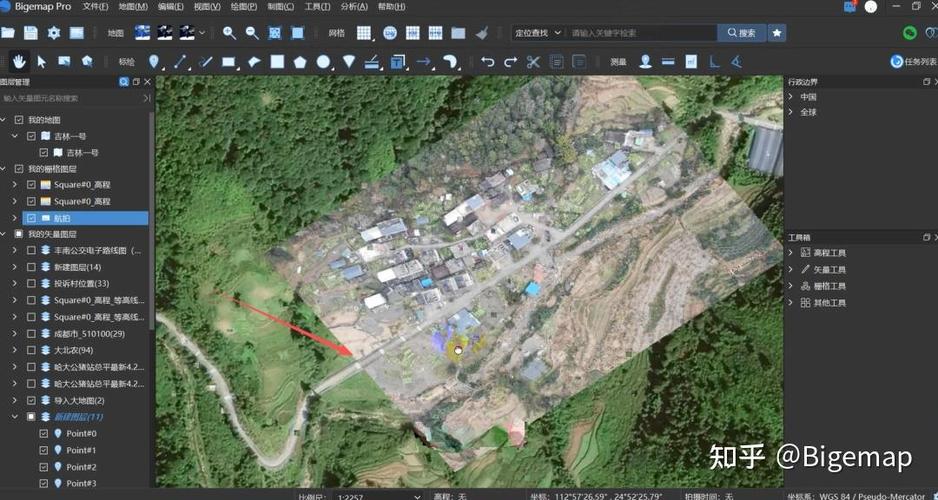Select the line drawing tool
The image size is (938, 500).
pos(180,62)
